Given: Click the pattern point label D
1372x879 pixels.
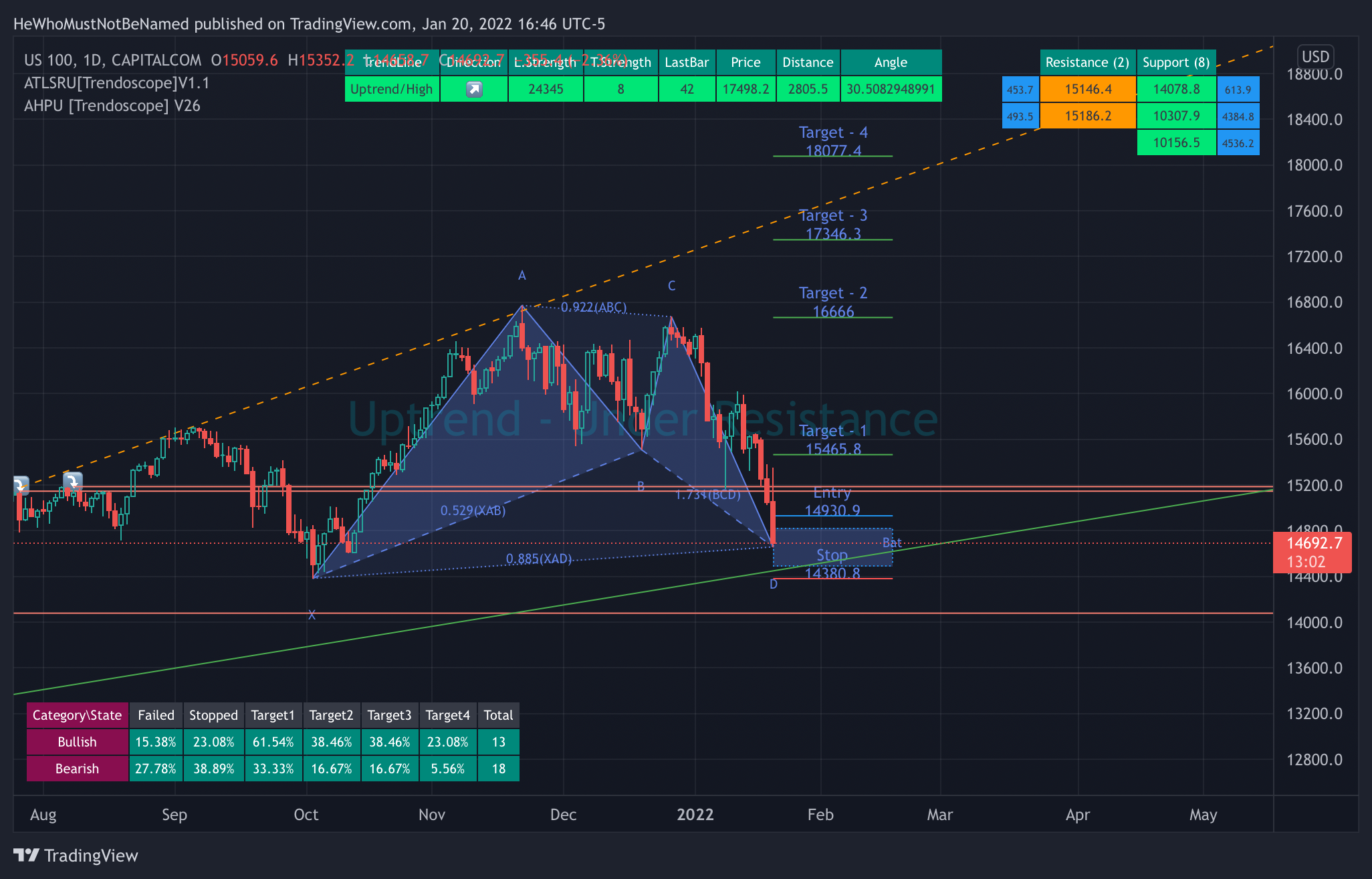Looking at the screenshot, I should pyautogui.click(x=774, y=585).
